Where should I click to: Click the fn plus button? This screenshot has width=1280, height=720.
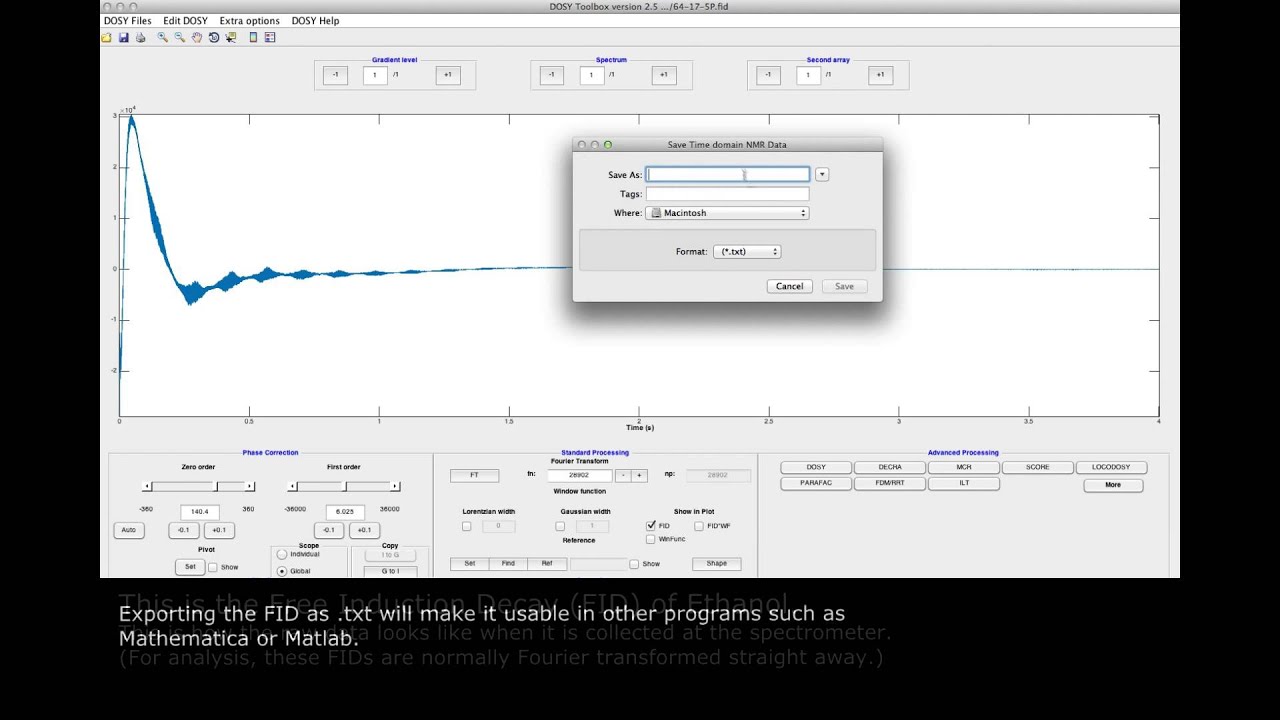click(x=639, y=475)
